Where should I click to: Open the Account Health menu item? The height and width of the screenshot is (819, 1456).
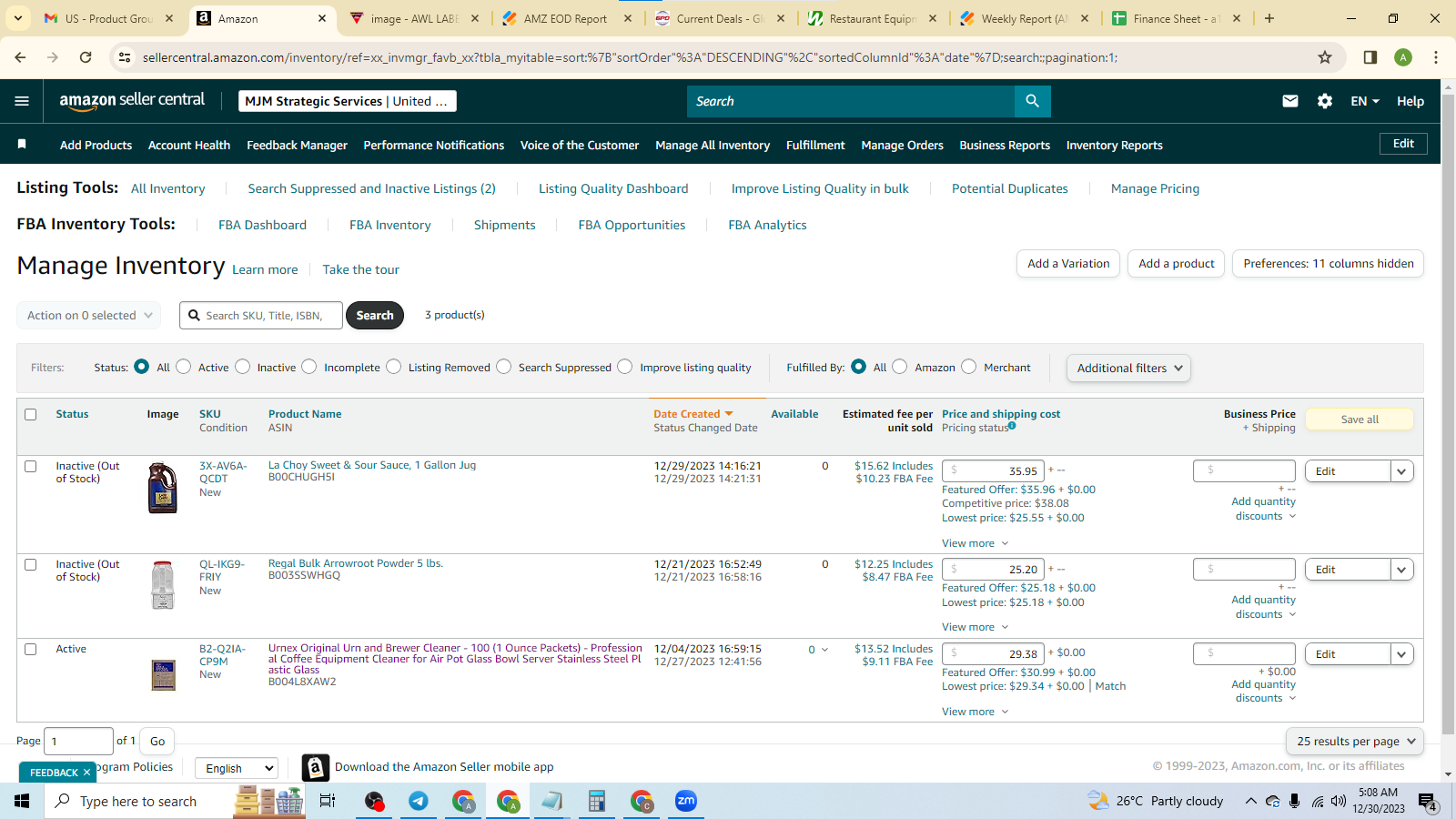189,145
